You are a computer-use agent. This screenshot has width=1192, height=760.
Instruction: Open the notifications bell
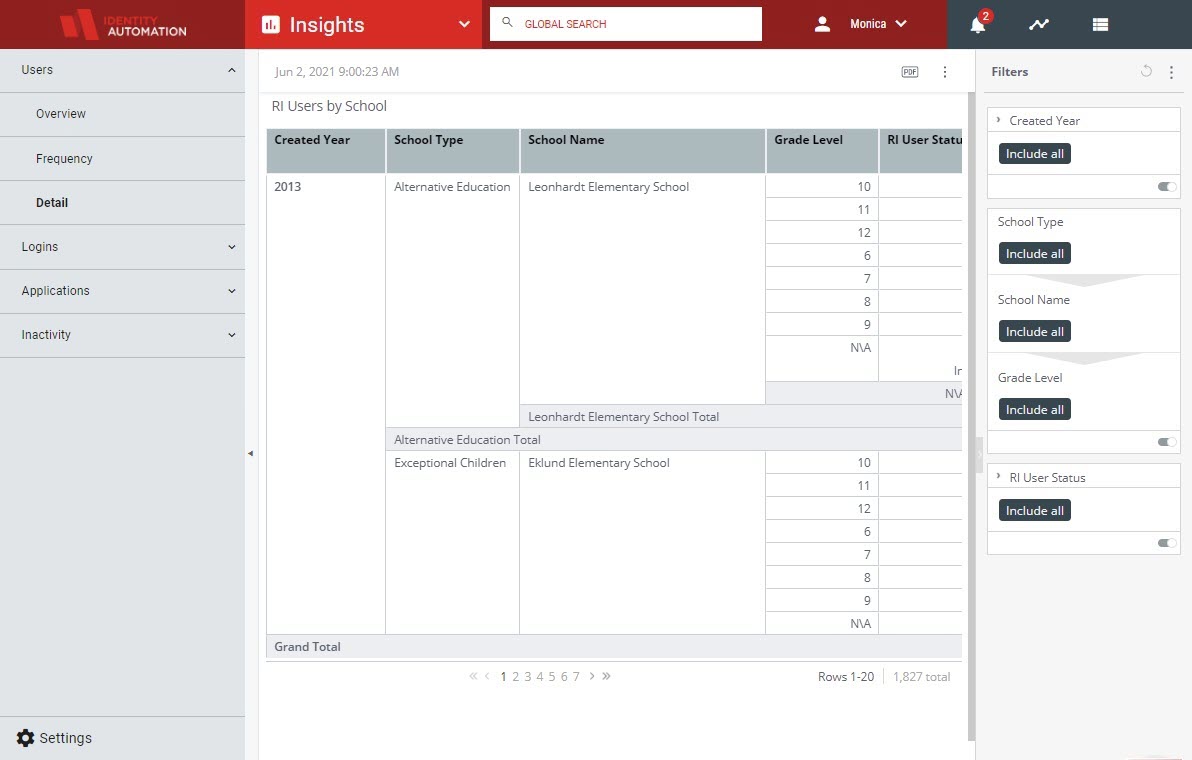pos(978,25)
